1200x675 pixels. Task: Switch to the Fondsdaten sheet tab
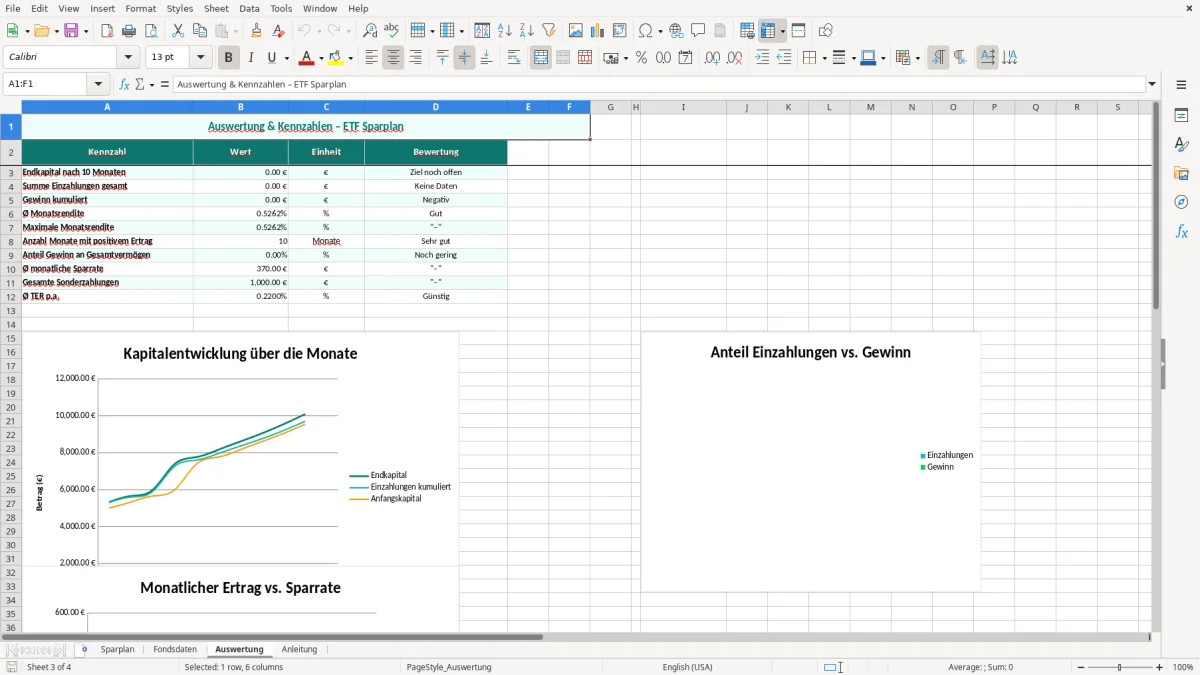(x=175, y=650)
